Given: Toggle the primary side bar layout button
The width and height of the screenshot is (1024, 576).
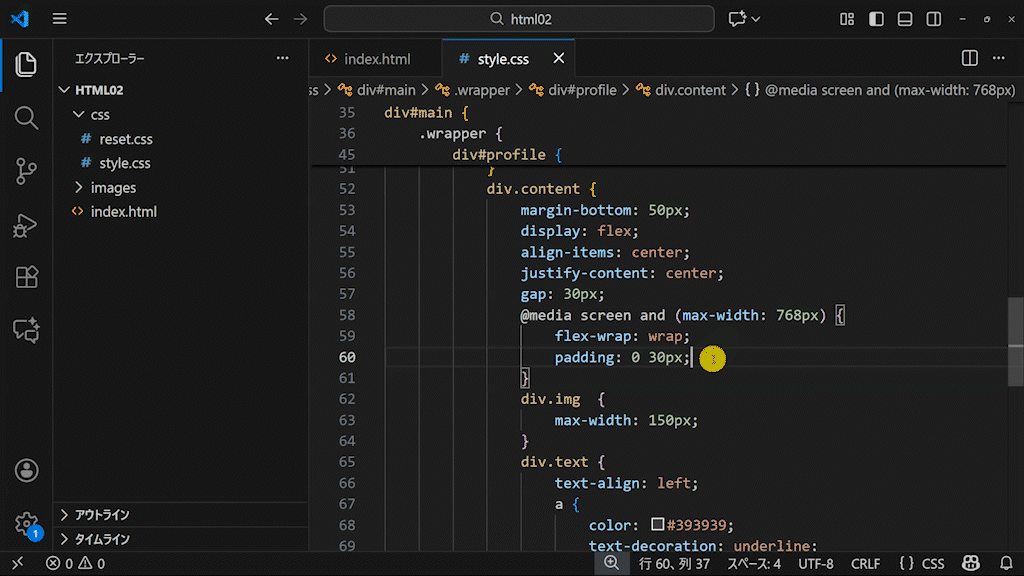Looking at the screenshot, I should [876, 19].
